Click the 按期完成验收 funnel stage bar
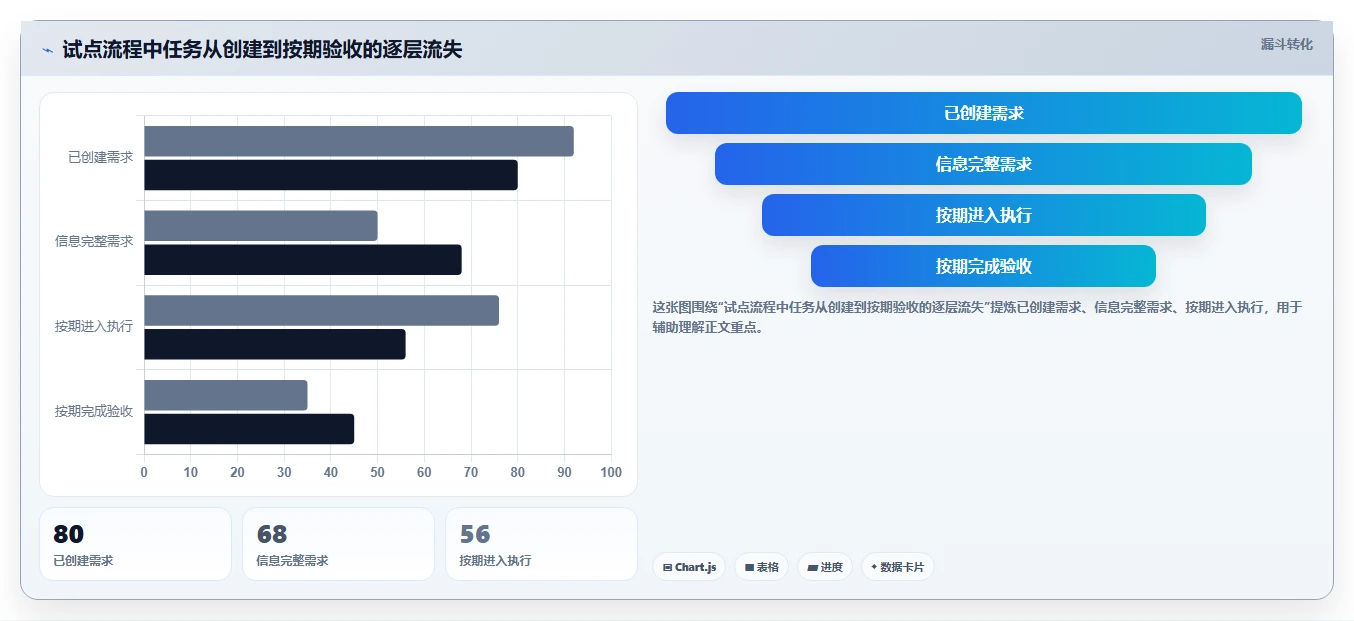Image resolution: width=1354 pixels, height=621 pixels. click(983, 266)
